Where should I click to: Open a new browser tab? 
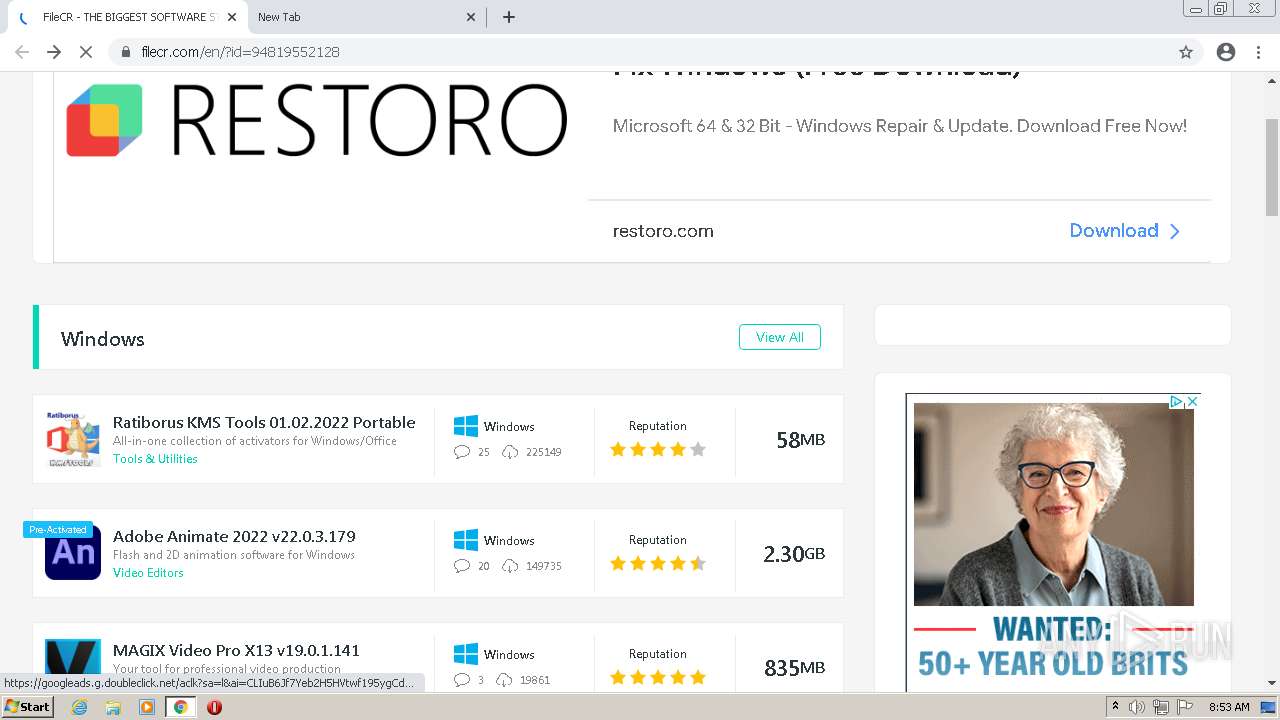click(509, 17)
